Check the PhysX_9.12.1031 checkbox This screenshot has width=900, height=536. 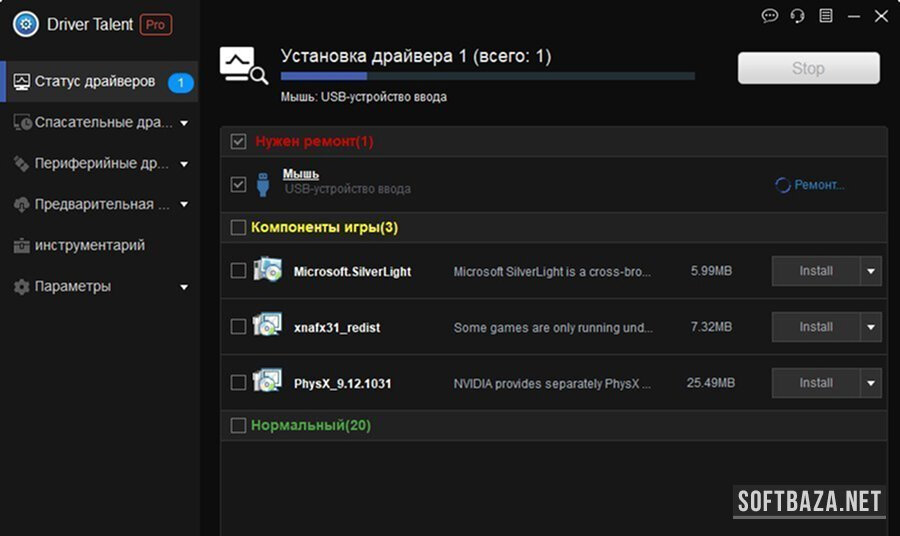coord(238,382)
